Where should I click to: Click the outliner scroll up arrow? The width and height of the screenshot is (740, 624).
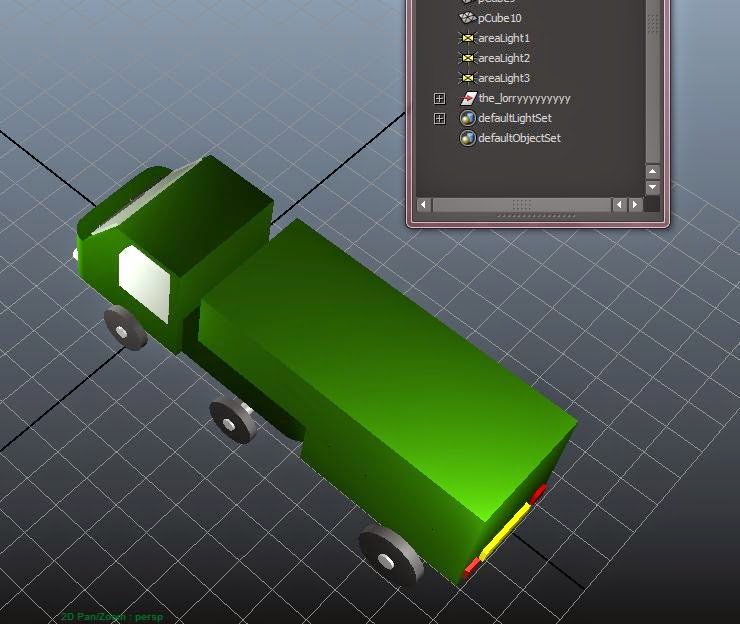[x=652, y=171]
